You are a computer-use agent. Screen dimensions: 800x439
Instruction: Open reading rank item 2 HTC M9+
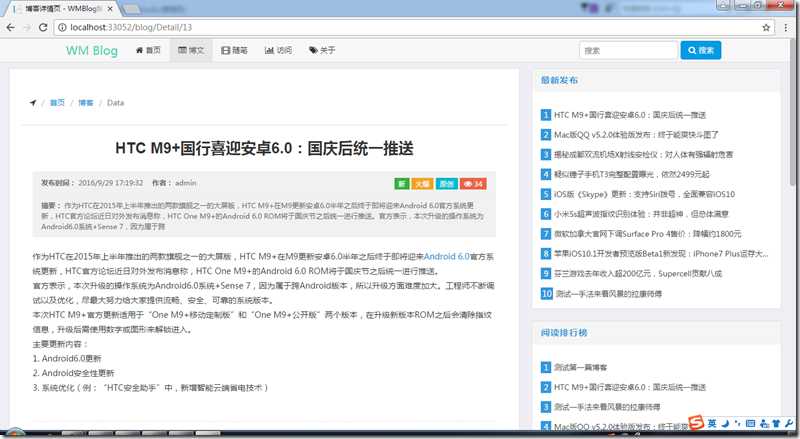pyautogui.click(x=630, y=387)
